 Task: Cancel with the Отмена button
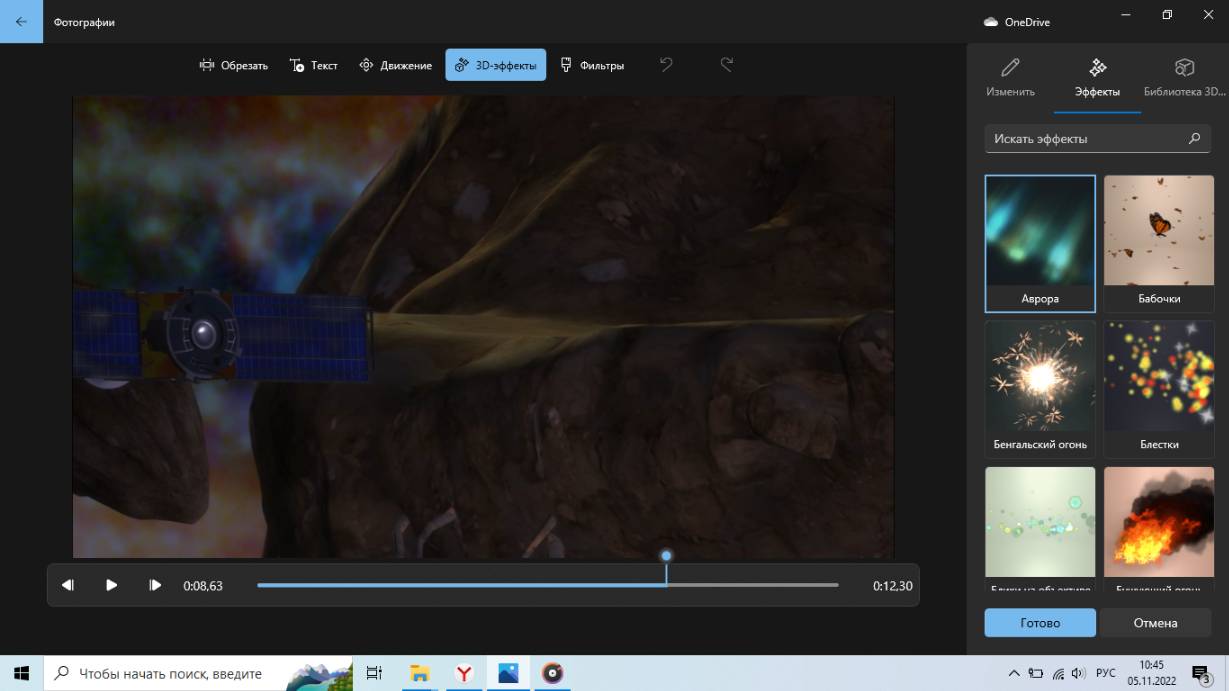point(1155,623)
